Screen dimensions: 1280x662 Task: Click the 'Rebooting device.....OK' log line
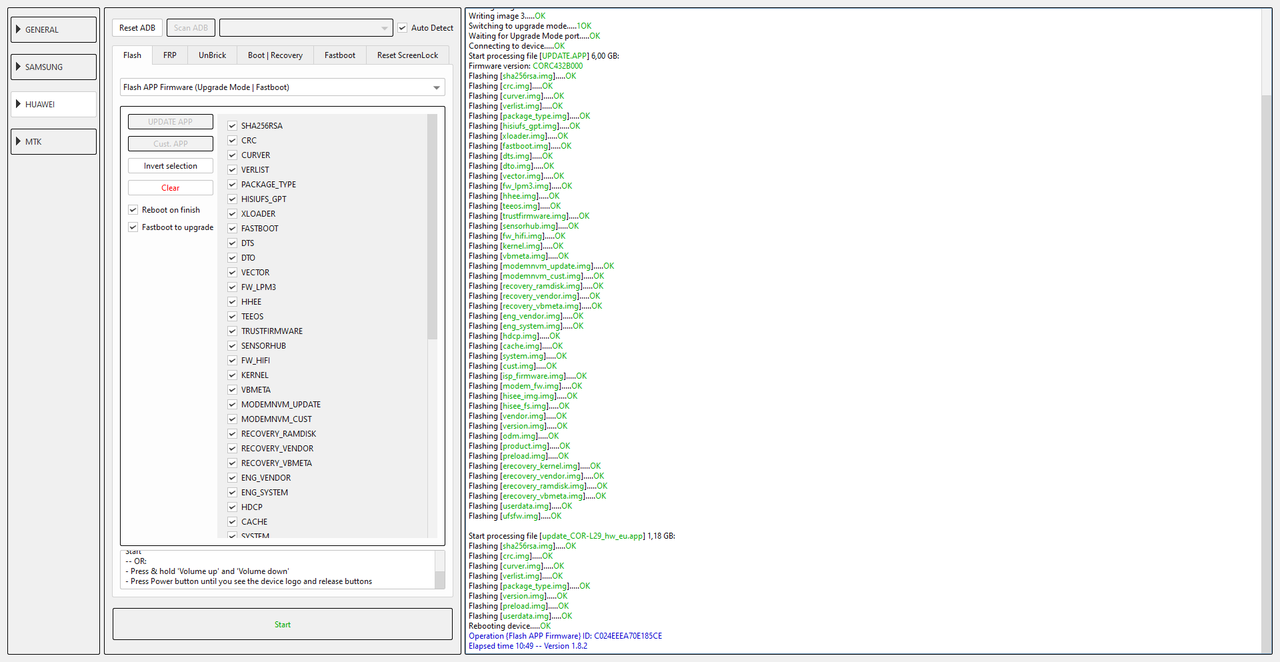coord(509,626)
